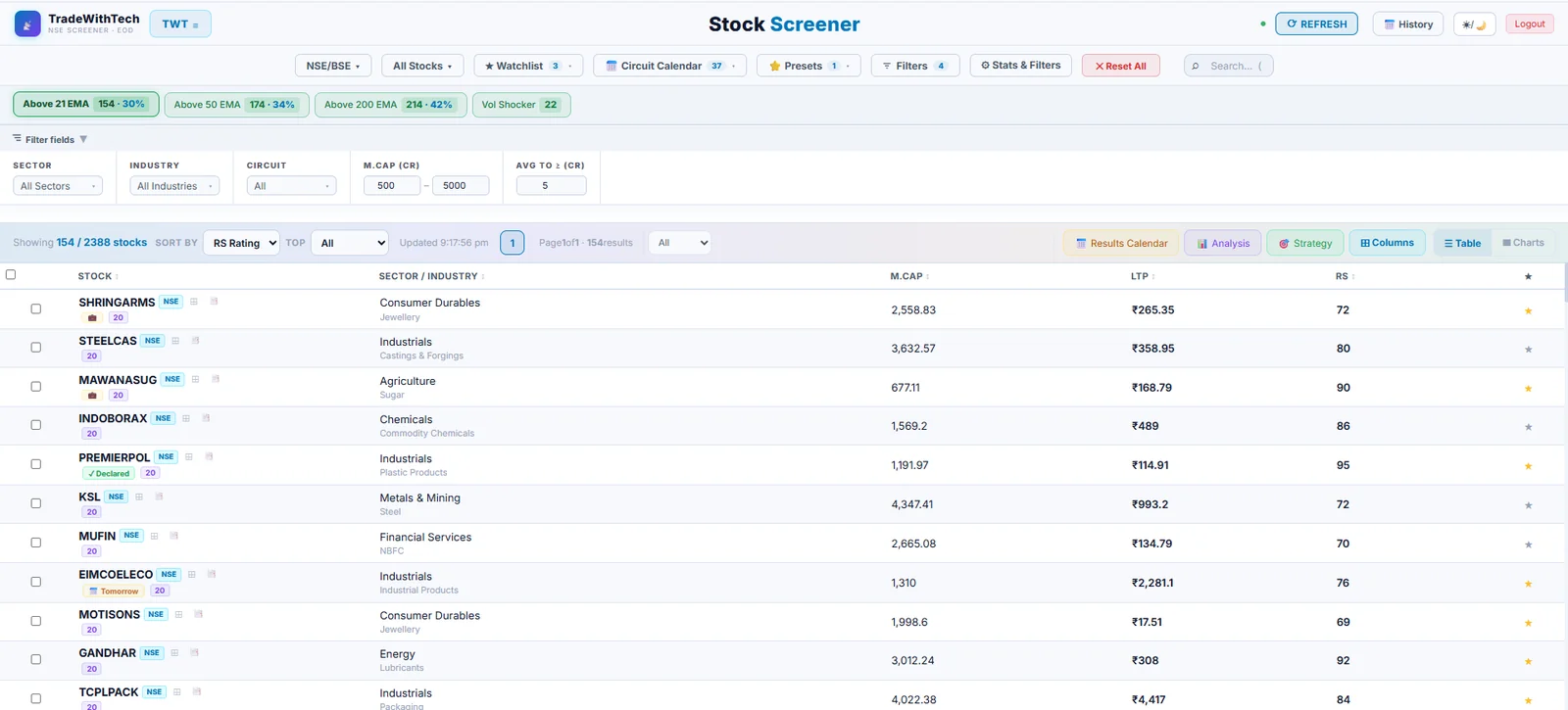Open the RS Rating sort dropdown
Viewport: 1568px width, 710px height.
click(241, 243)
